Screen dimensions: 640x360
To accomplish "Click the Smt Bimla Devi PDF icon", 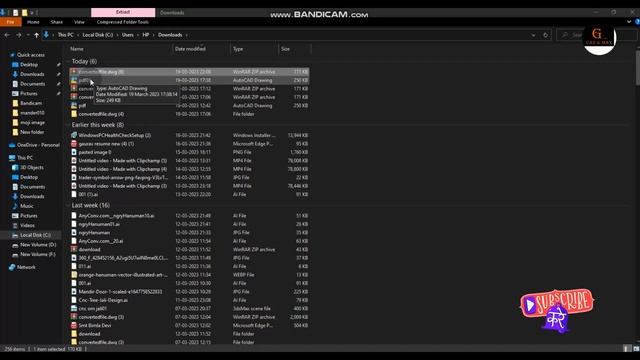I will tap(74, 325).
